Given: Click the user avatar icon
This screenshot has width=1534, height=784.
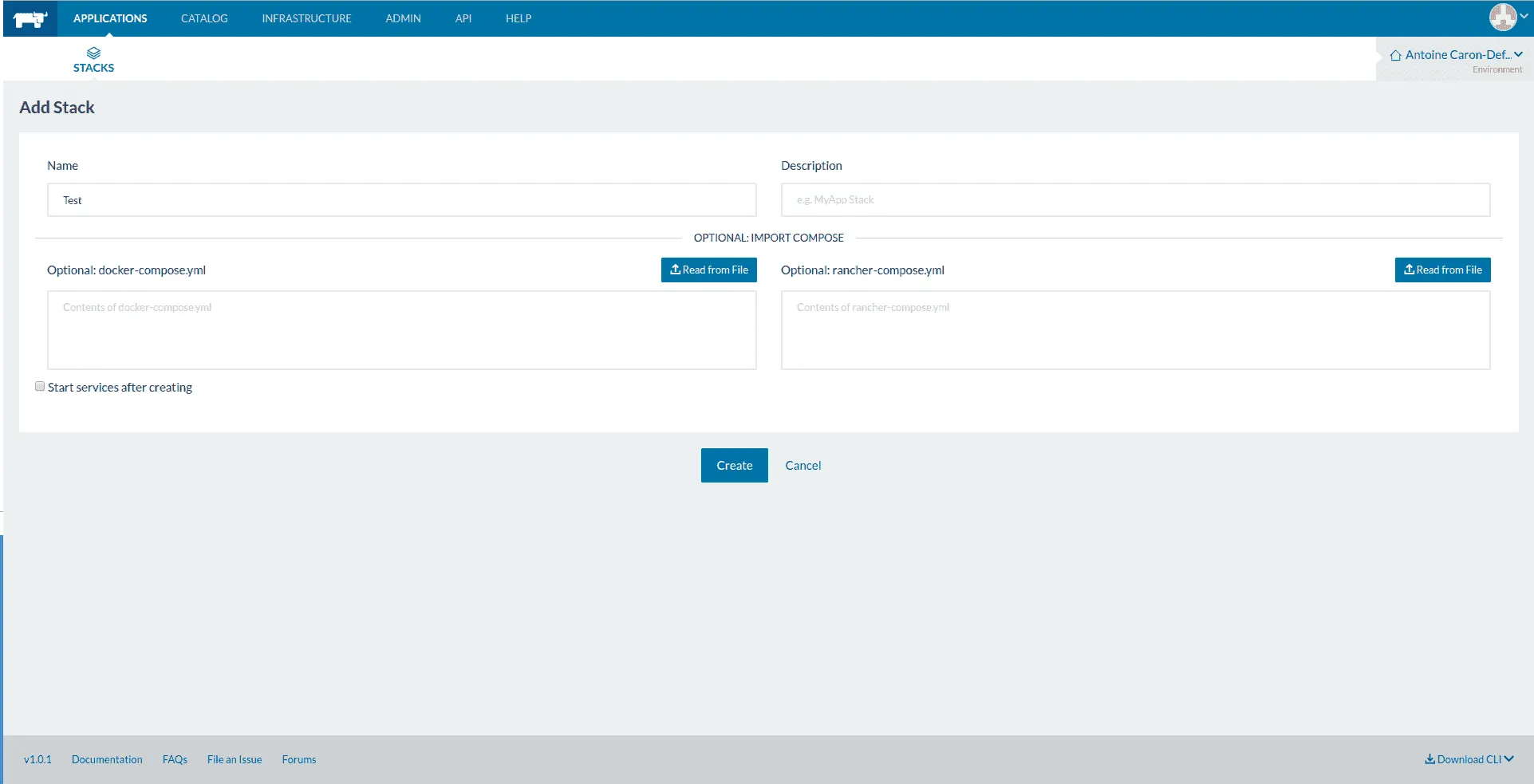Looking at the screenshot, I should click(1502, 17).
